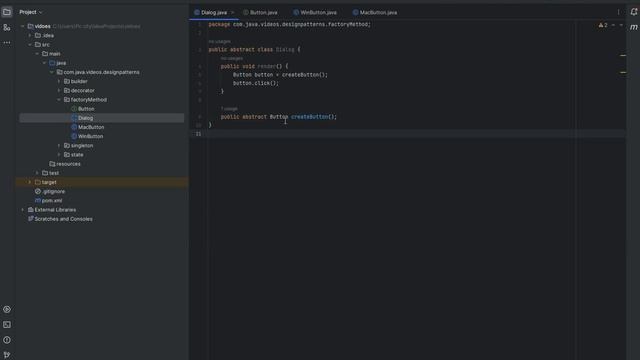This screenshot has height=360, width=640.
Task: Click the MacButton class icon in tree
Action: tap(74, 127)
